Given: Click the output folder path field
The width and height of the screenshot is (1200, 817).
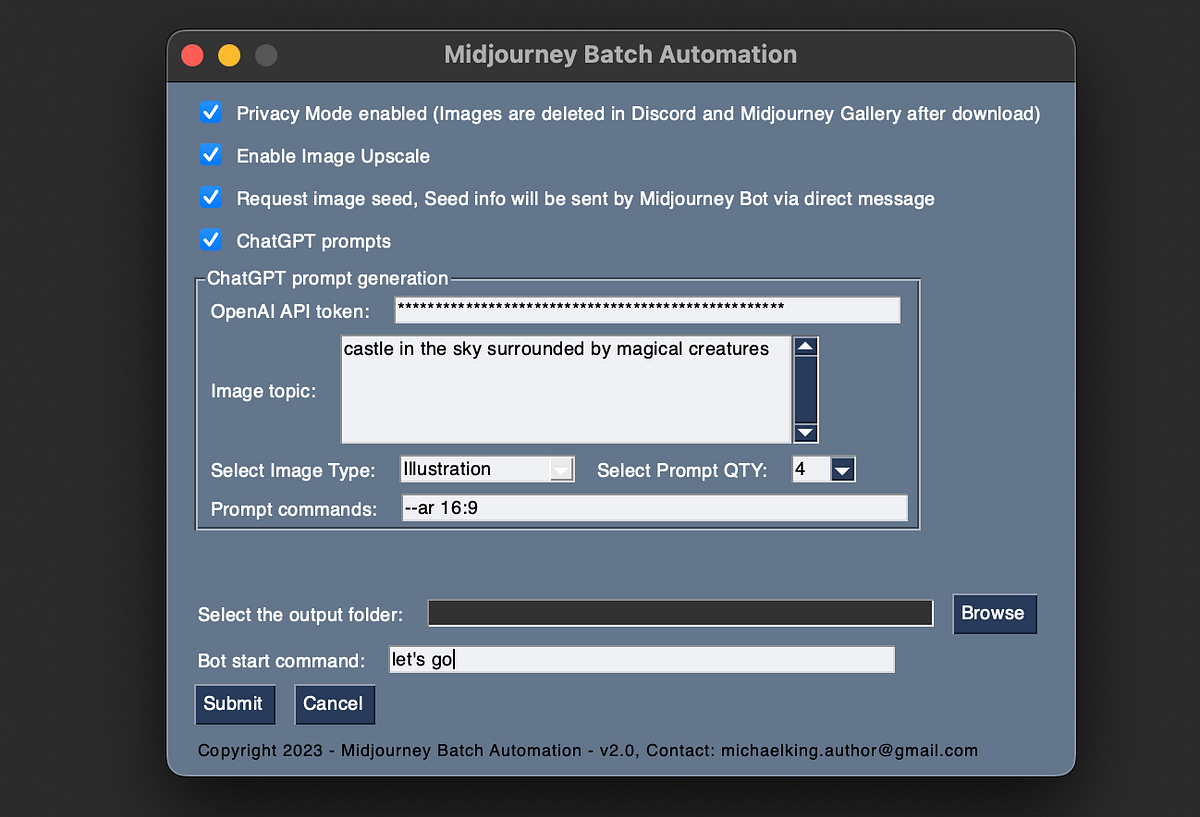Looking at the screenshot, I should tap(680, 613).
